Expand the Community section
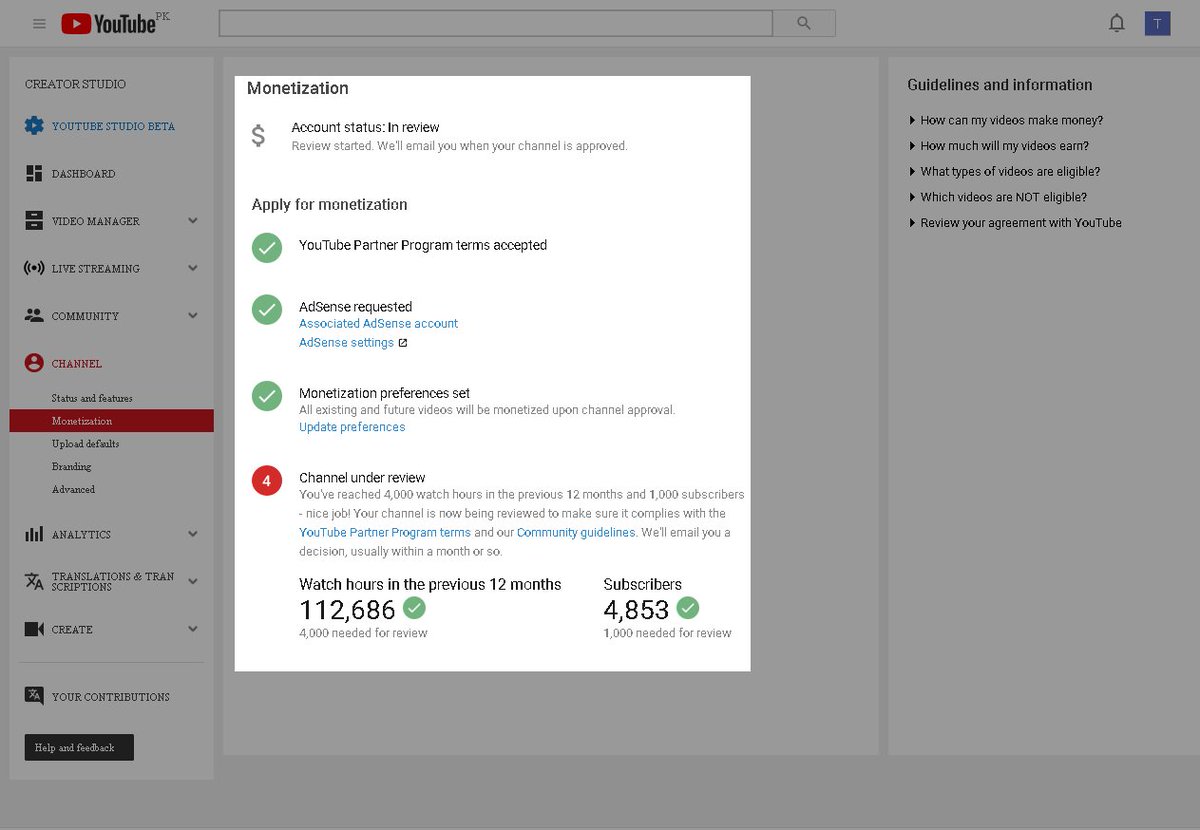 193,316
